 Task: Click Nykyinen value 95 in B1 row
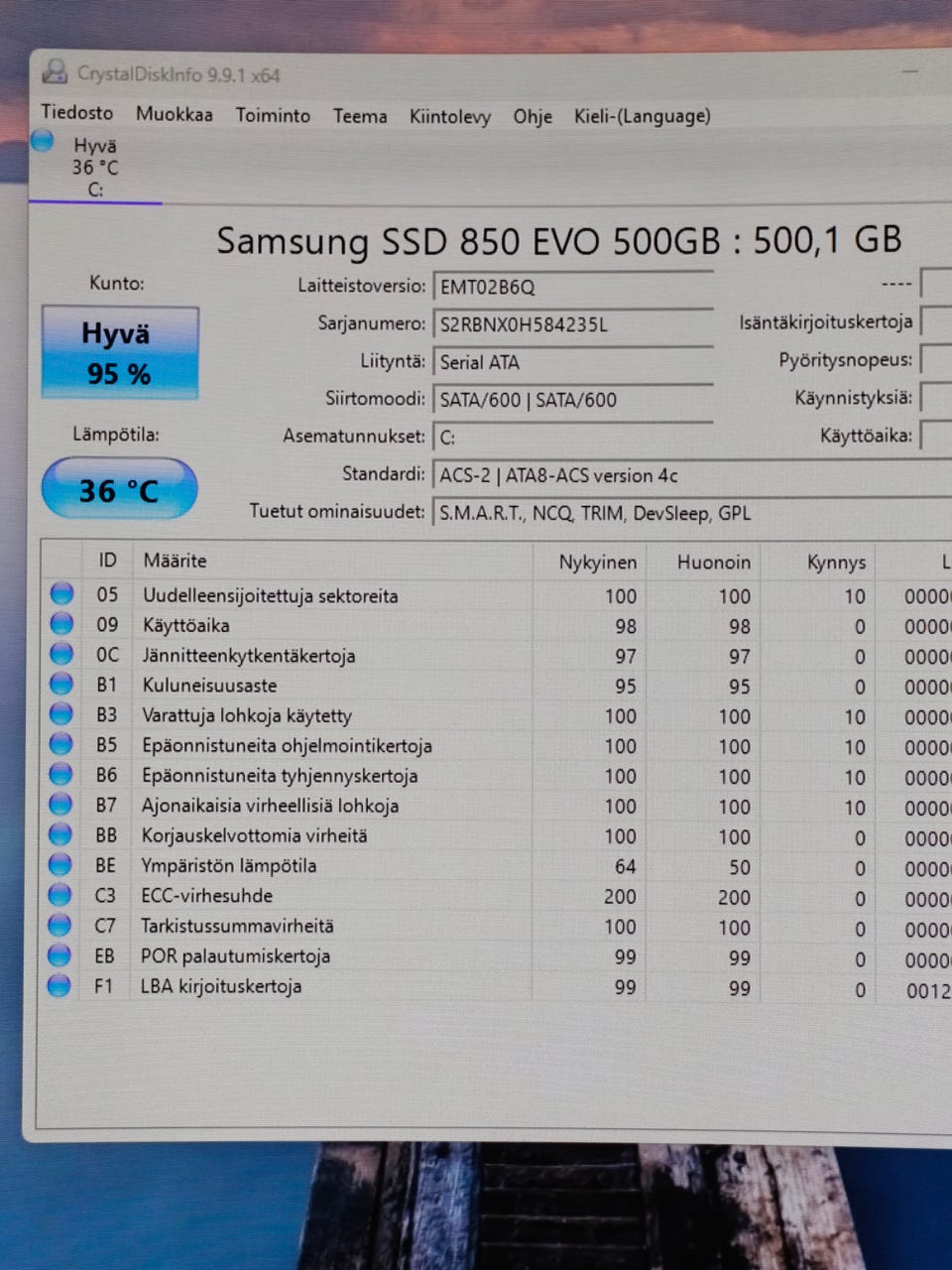625,687
